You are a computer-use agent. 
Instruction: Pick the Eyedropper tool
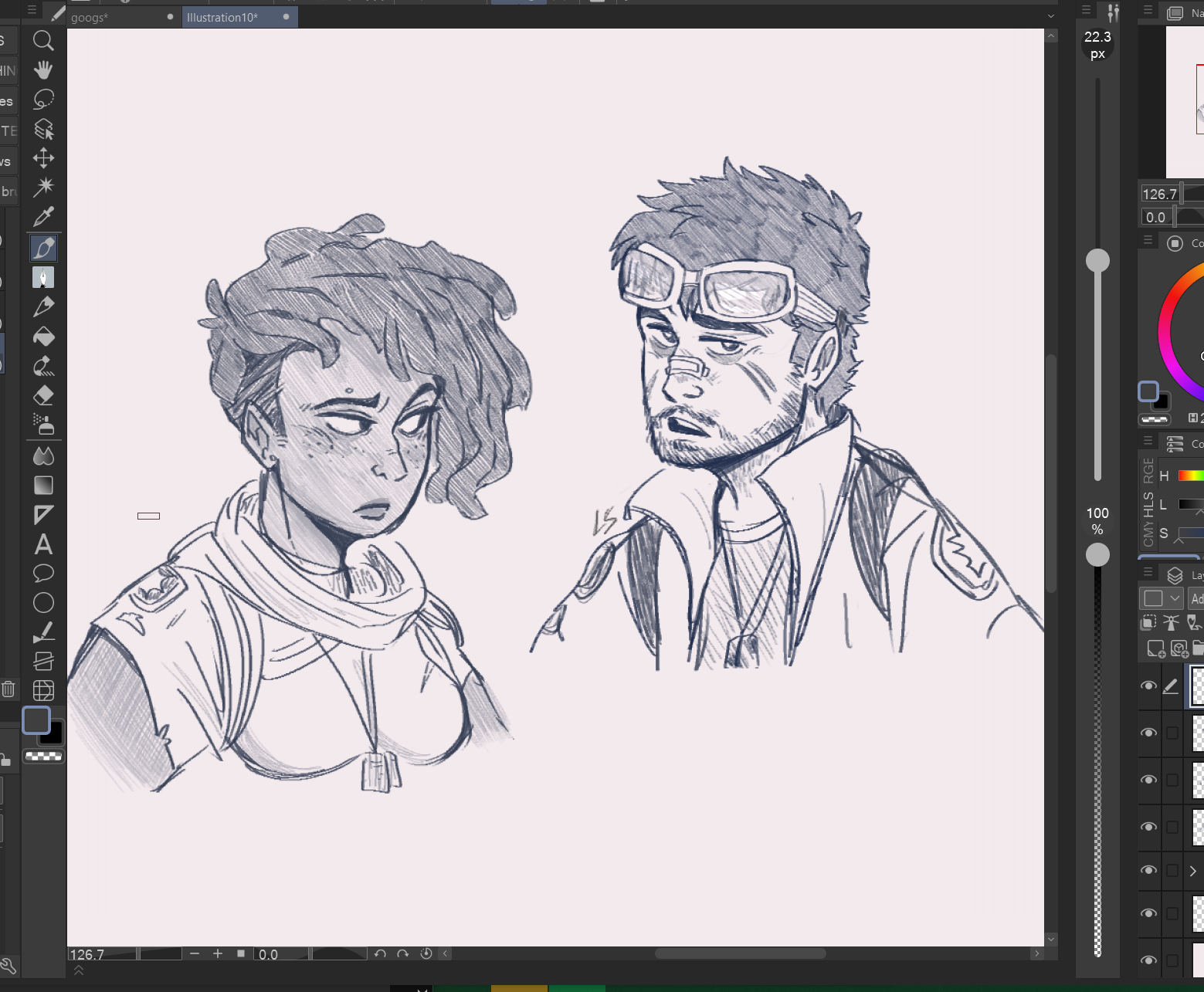point(43,217)
